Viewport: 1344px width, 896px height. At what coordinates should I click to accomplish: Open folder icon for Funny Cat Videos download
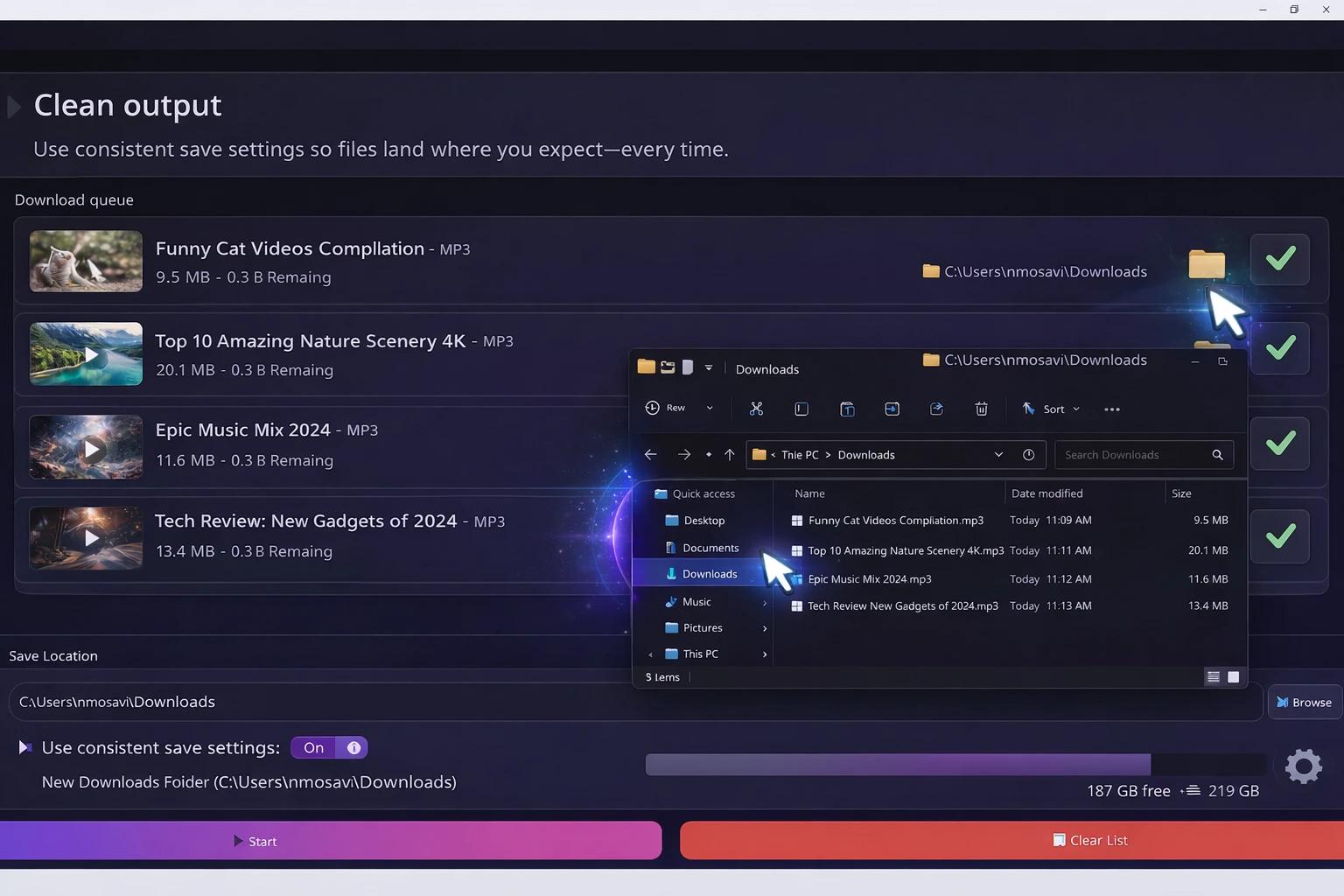1207,263
